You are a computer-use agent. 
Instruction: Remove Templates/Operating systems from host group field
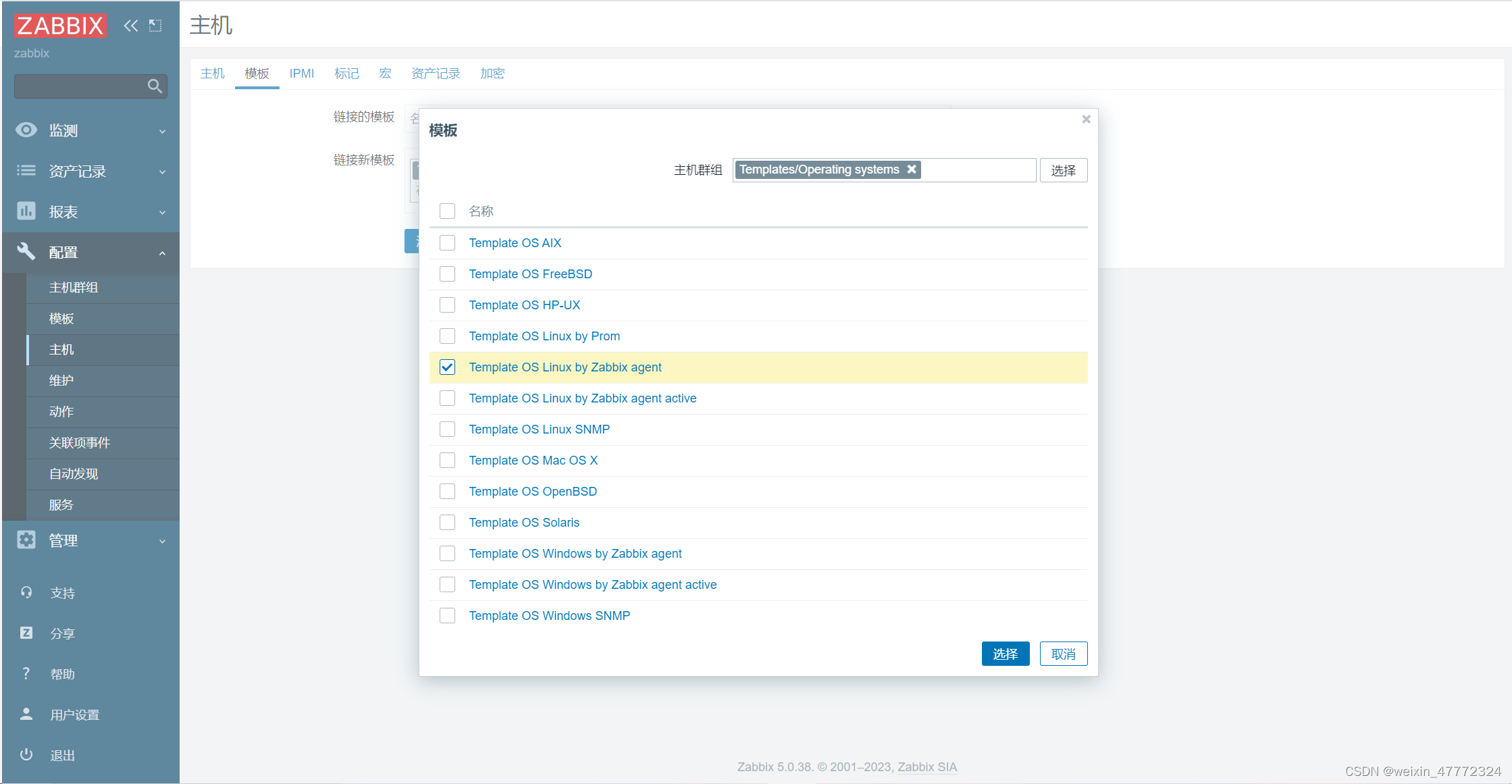click(912, 169)
